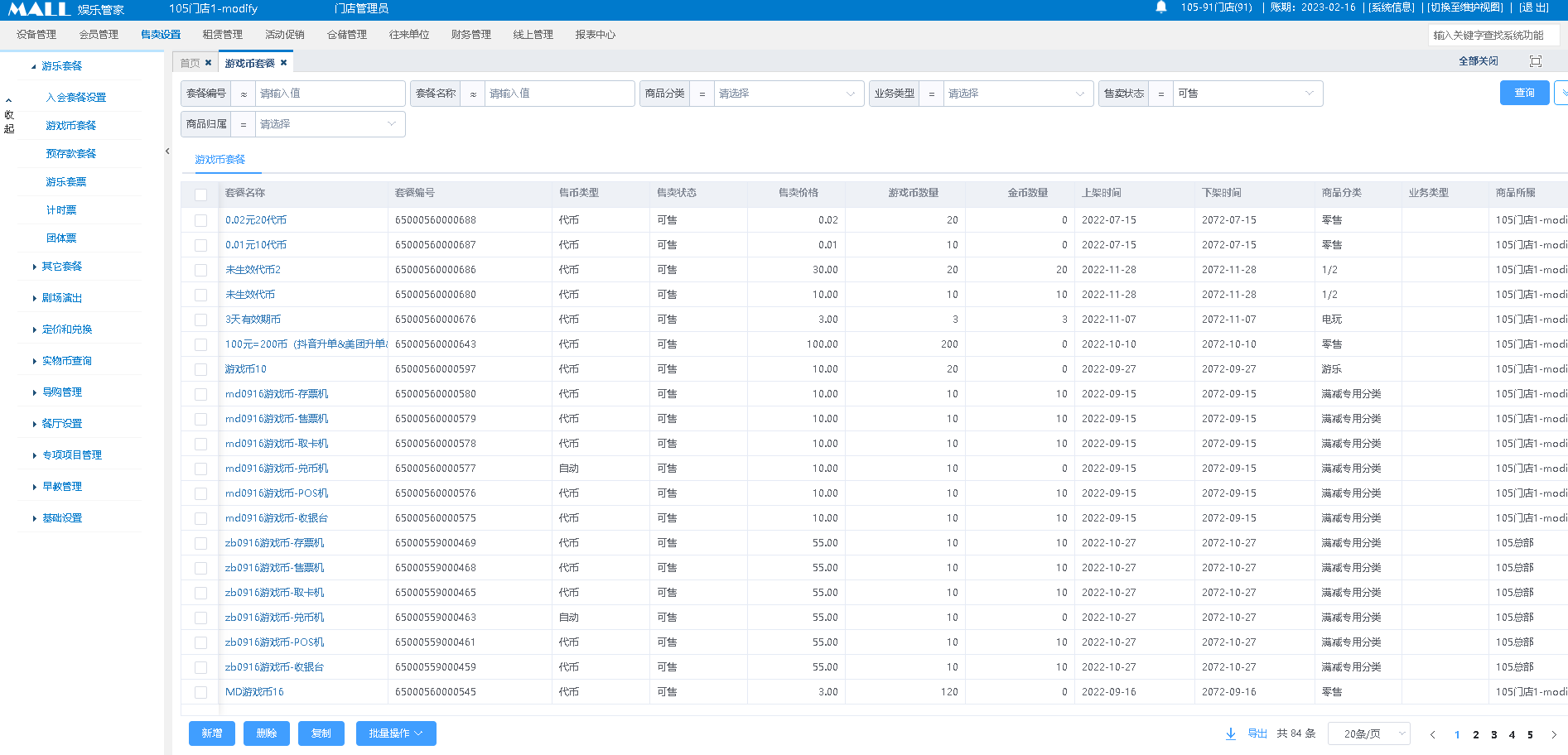Open the 20条/页 page size dropdown
Viewport: 1568px width, 755px height.
[x=1369, y=733]
